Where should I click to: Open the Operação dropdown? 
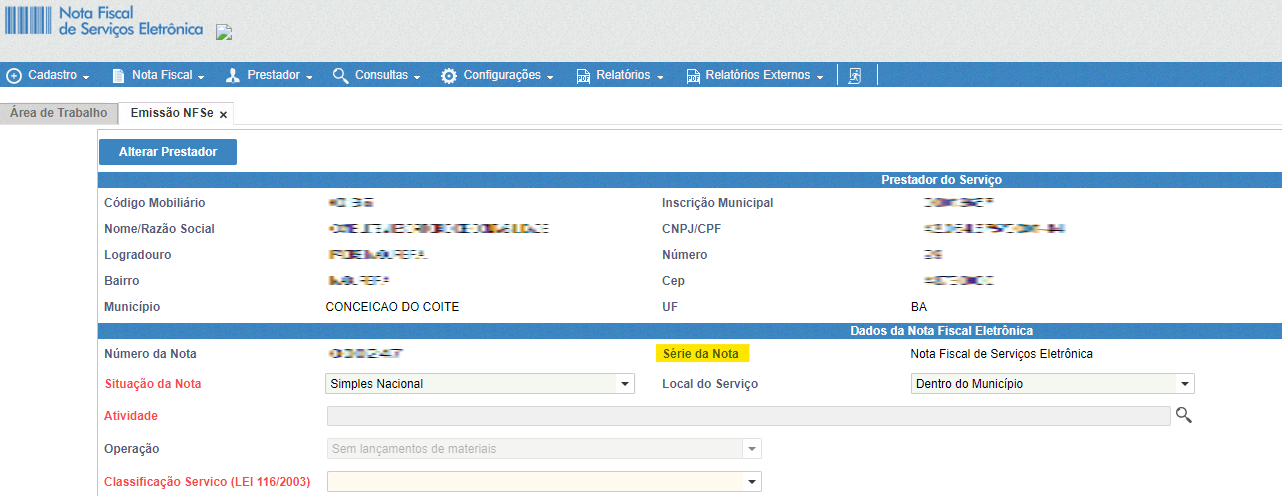544,449
